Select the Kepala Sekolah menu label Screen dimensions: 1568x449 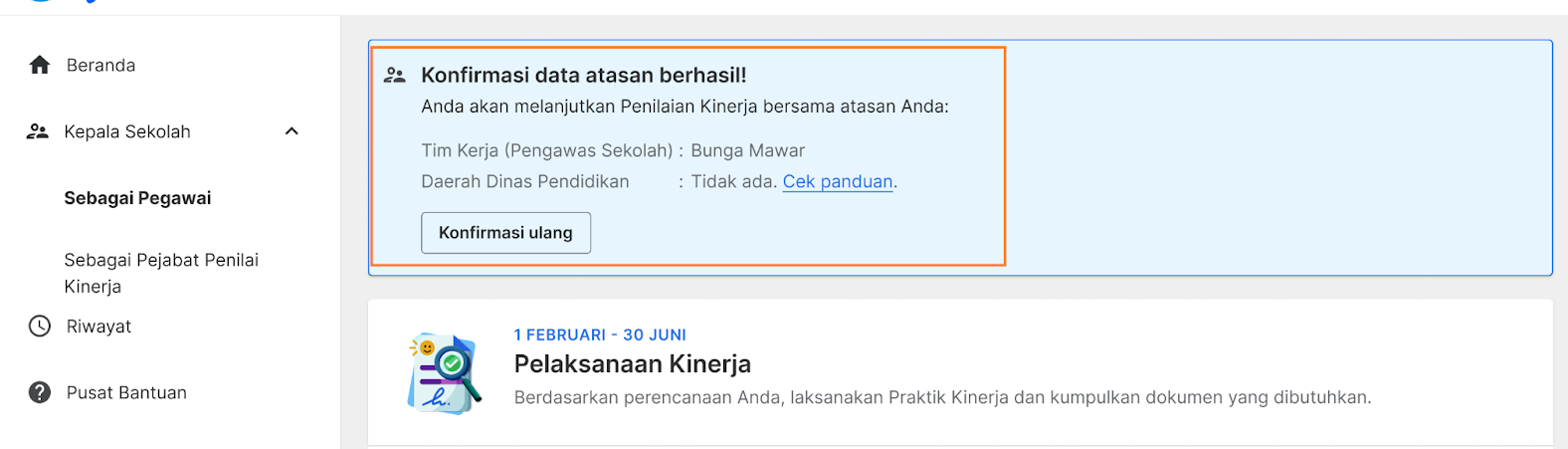pos(127,131)
